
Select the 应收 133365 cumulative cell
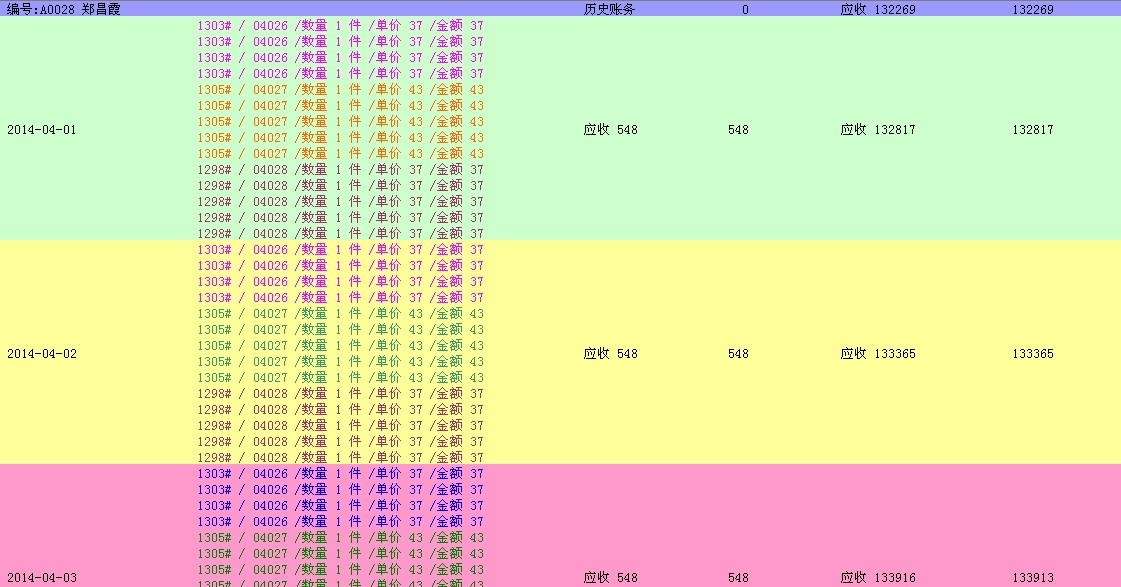click(877, 354)
